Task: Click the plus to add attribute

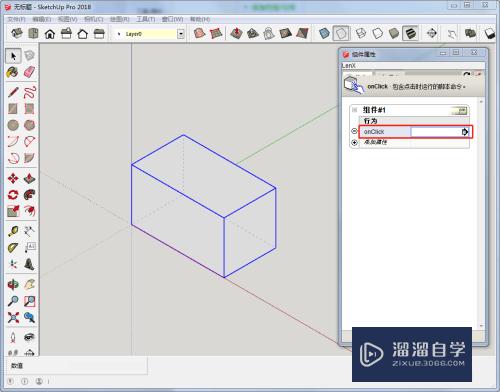Action: coord(354,142)
